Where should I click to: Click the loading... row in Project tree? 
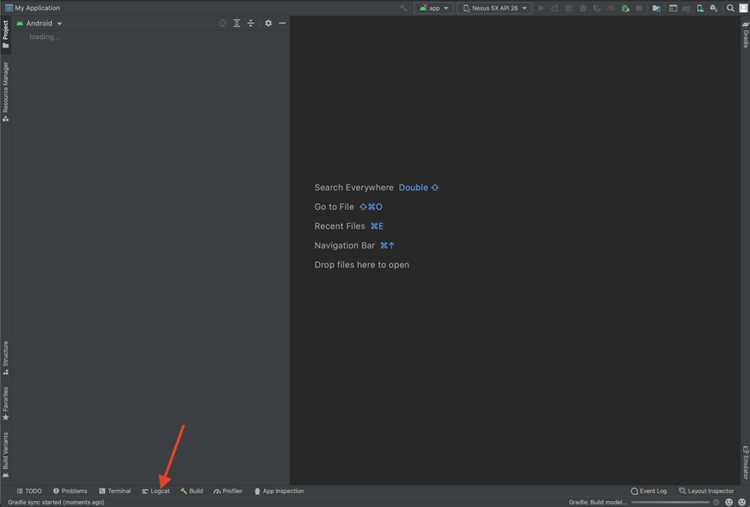44,37
